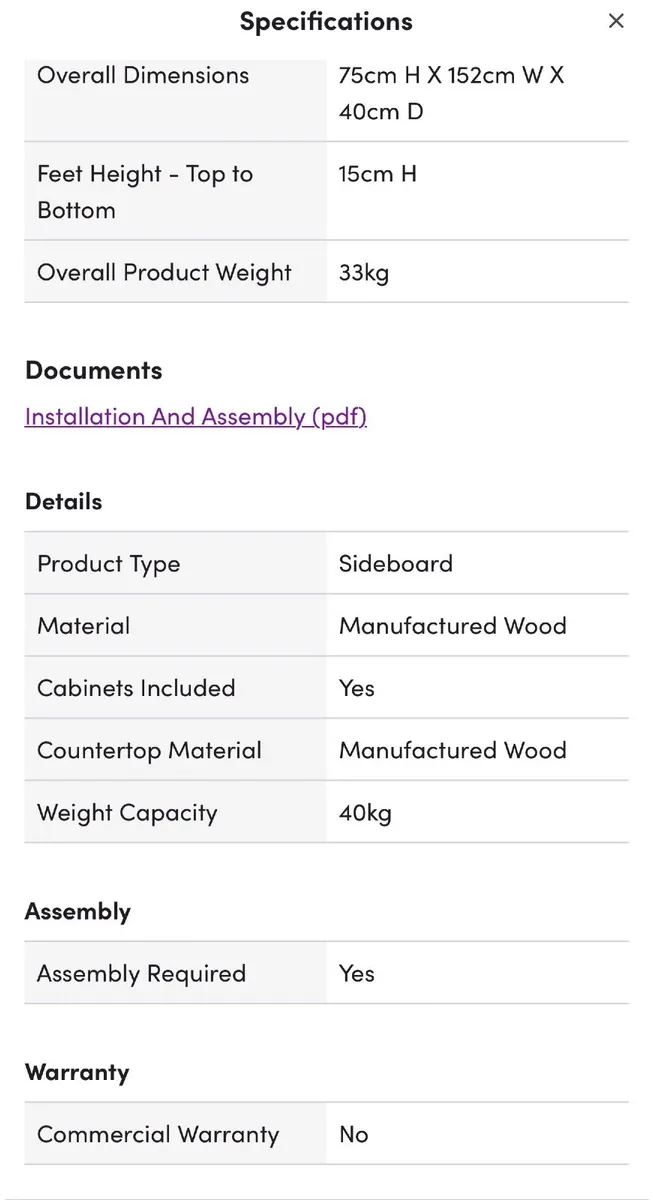653x1200 pixels.
Task: Click the Sideboard product type value
Action: (395, 564)
